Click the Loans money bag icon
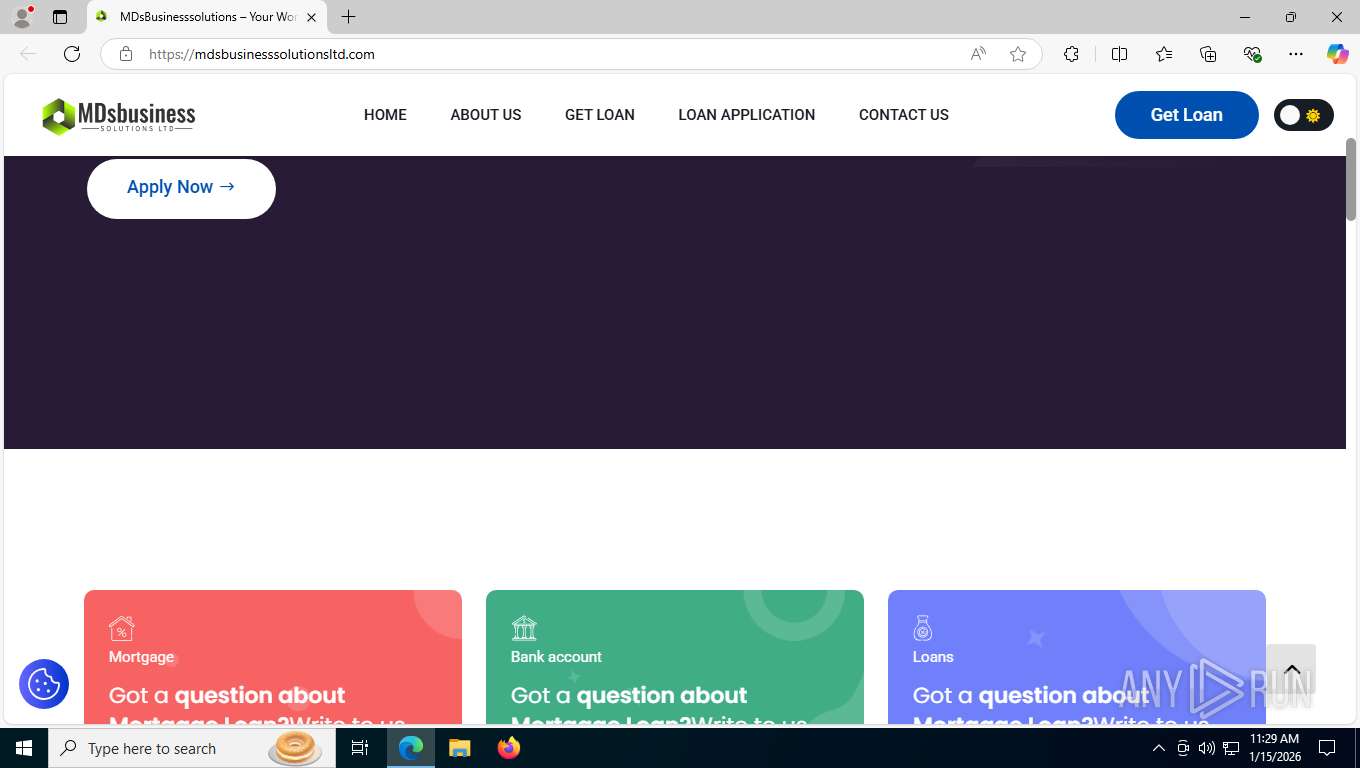This screenshot has height=768, width=1360. point(923,628)
